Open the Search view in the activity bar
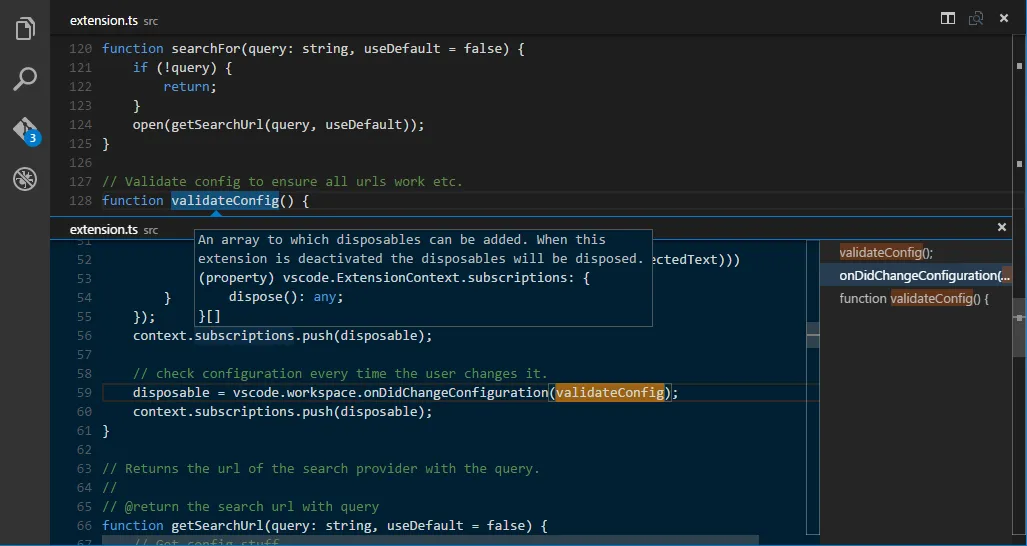 25,79
